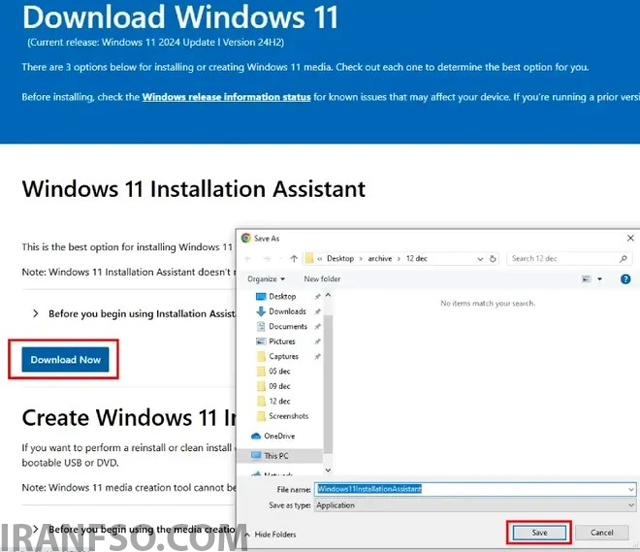
Task: Click New folder in the dialog toolbar
Action: pos(322,279)
